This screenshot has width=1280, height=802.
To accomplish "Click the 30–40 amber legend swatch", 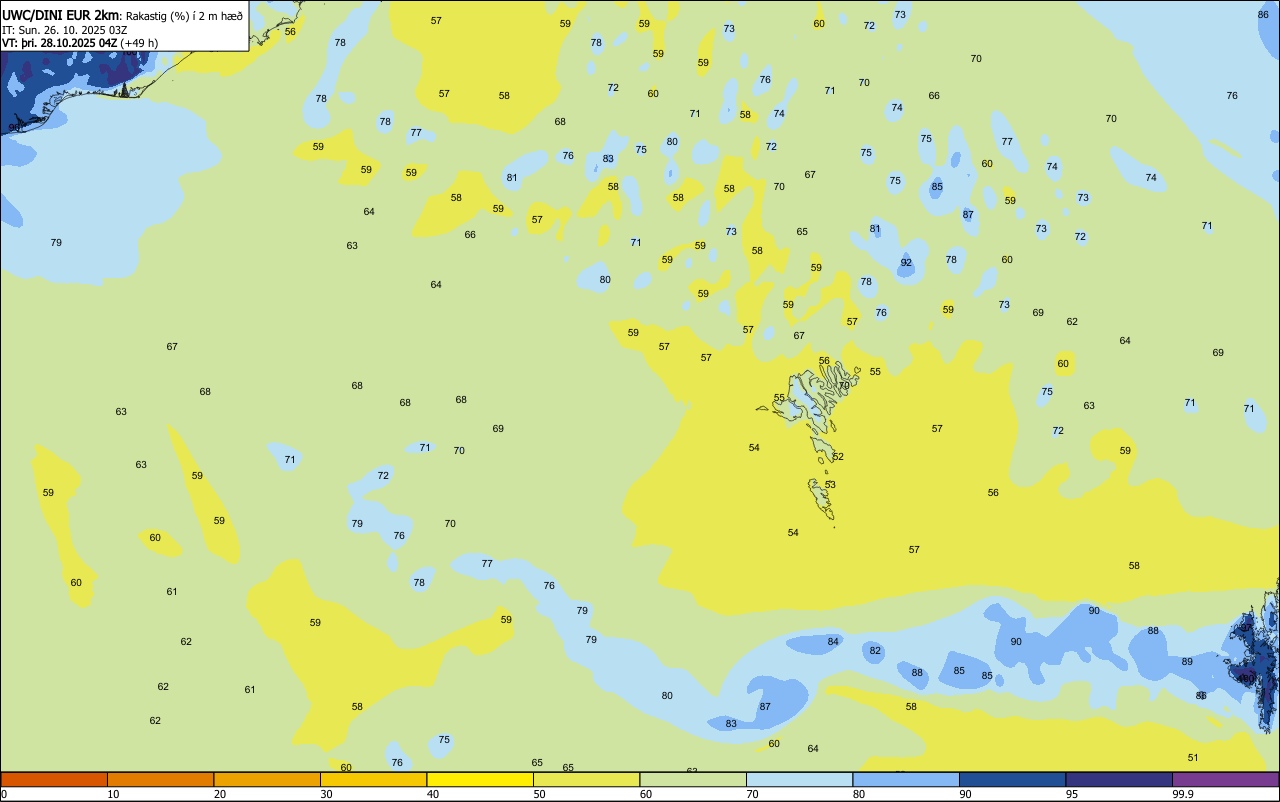I will (373, 779).
